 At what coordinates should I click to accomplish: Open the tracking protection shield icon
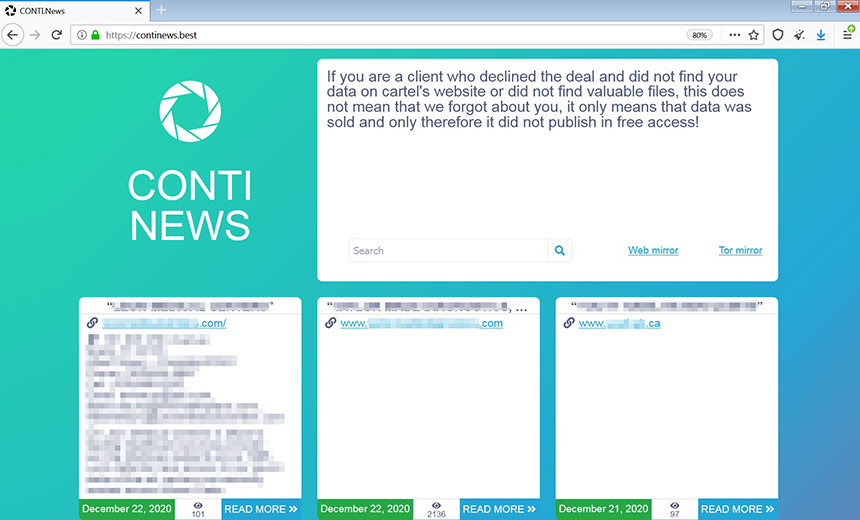(777, 35)
